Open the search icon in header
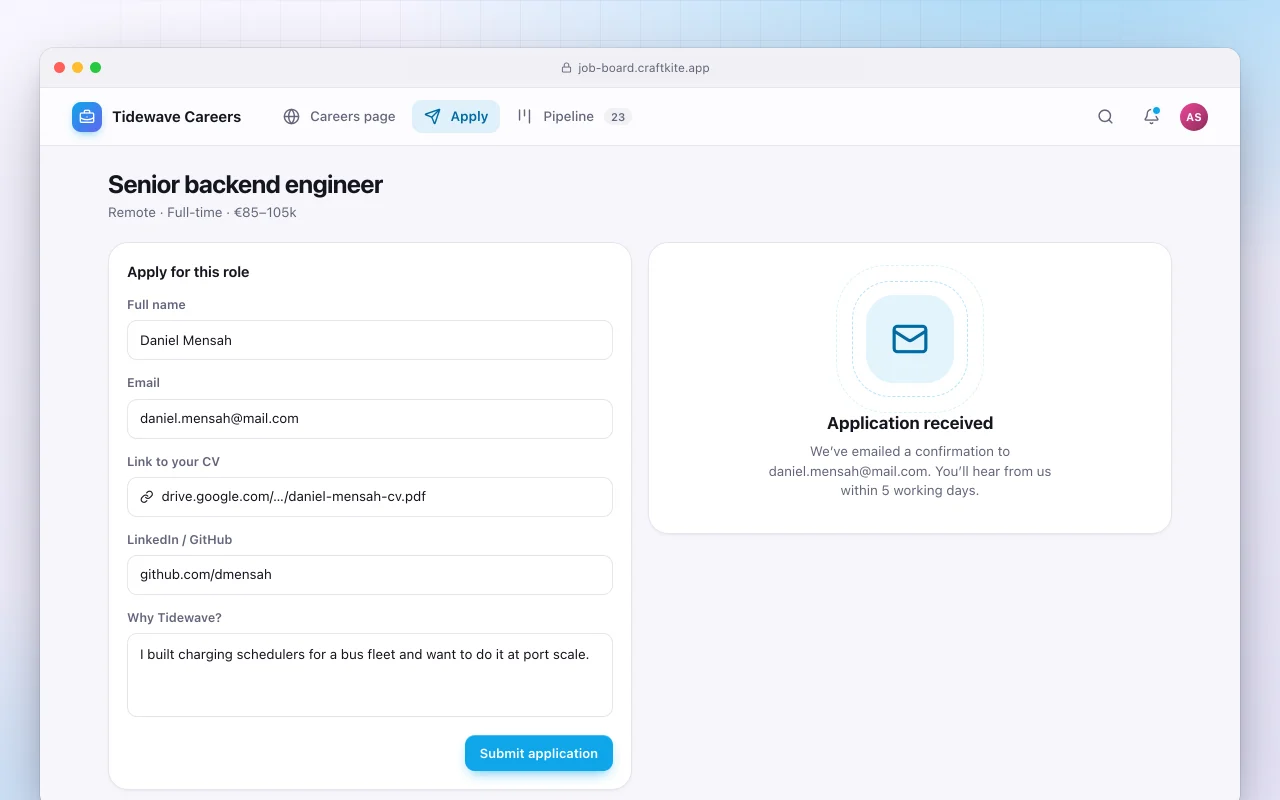Image resolution: width=1280 pixels, height=800 pixels. (1105, 117)
